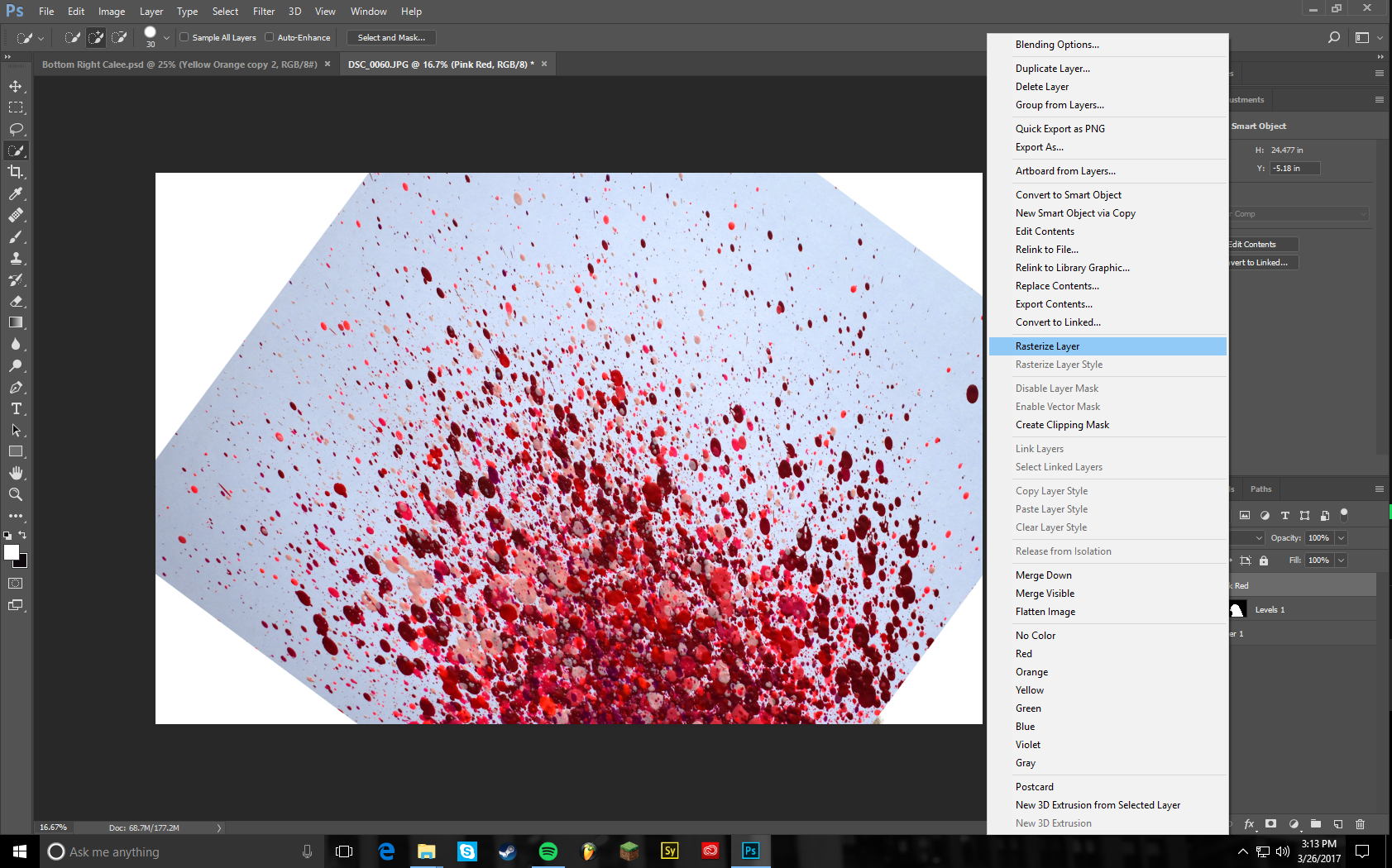Select the Move tool

click(x=16, y=86)
